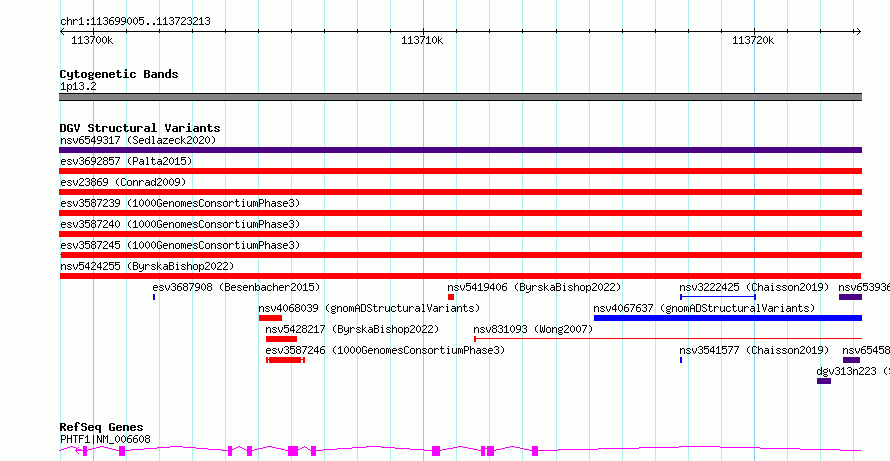This screenshot has width=890, height=461.
Task: Click the nsv5424255 (ByrskaBishop2022) label
Action: click(x=147, y=266)
